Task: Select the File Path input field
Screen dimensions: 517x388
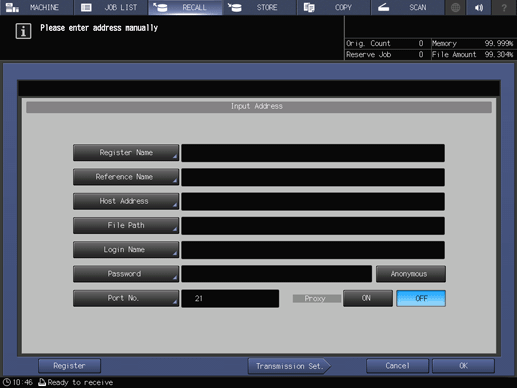Action: 313,226
